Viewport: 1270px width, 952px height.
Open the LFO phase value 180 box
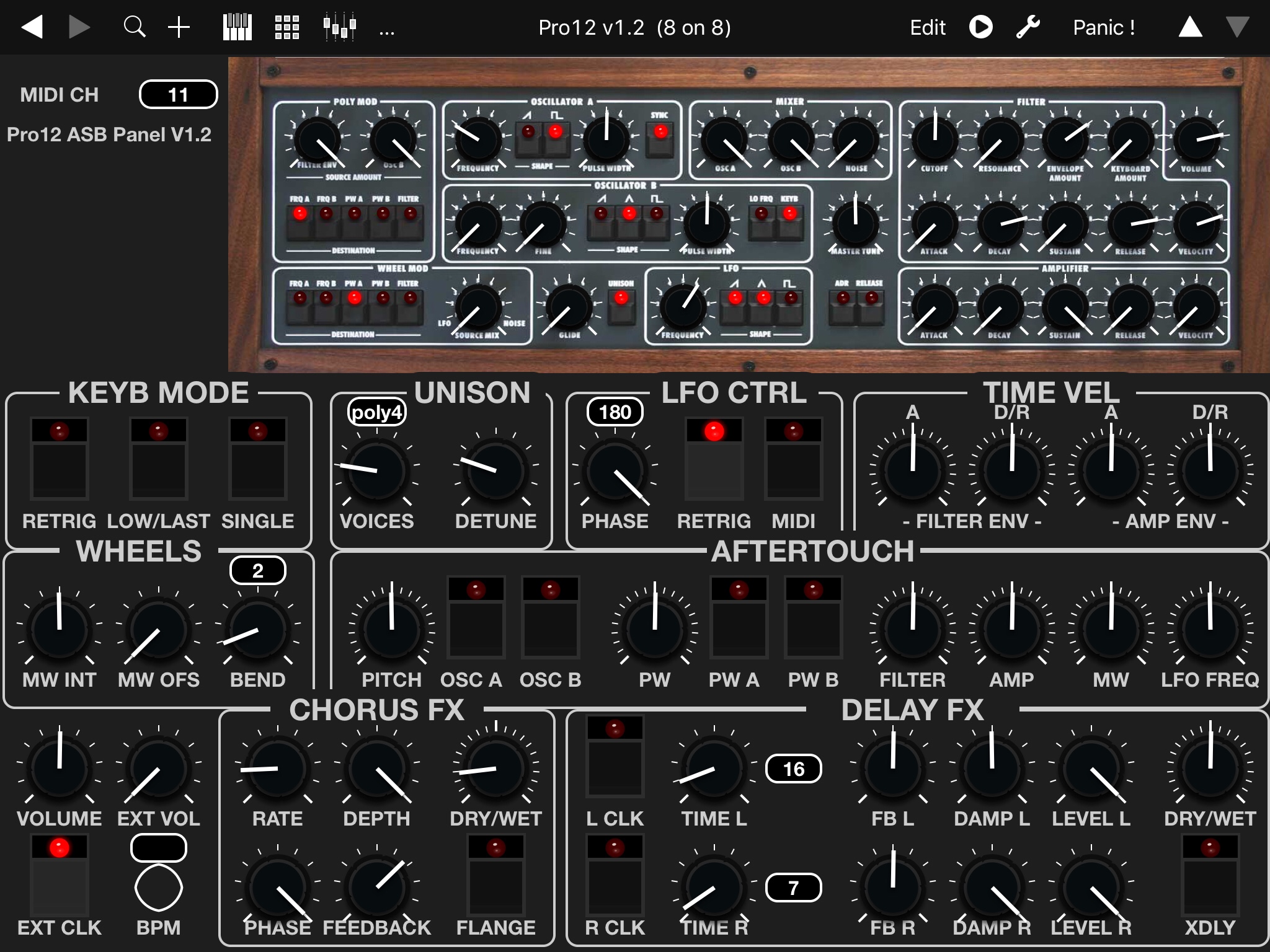(615, 412)
